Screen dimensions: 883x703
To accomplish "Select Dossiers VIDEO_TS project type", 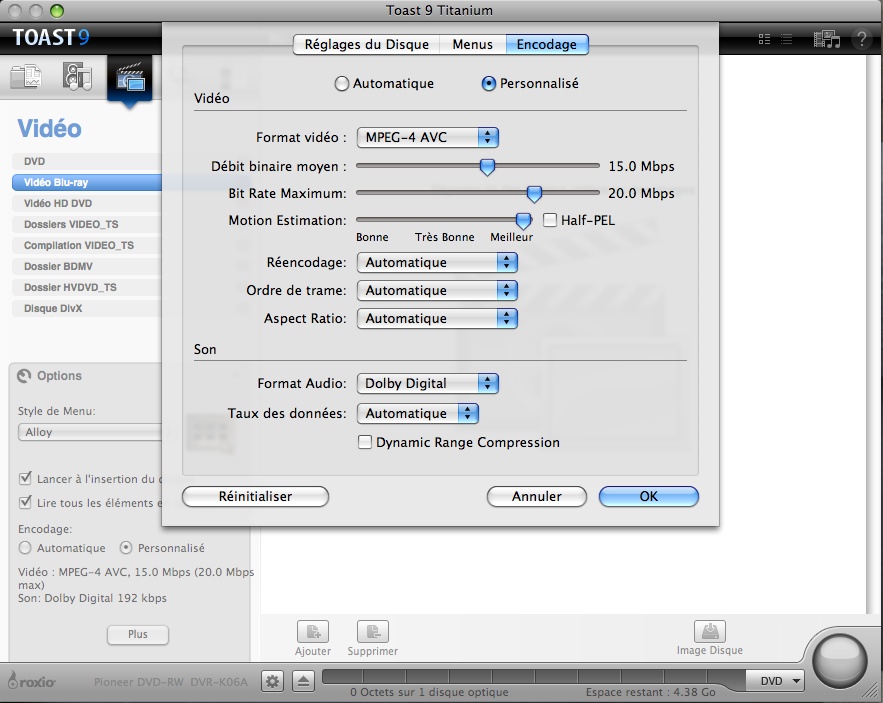I will click(87, 224).
